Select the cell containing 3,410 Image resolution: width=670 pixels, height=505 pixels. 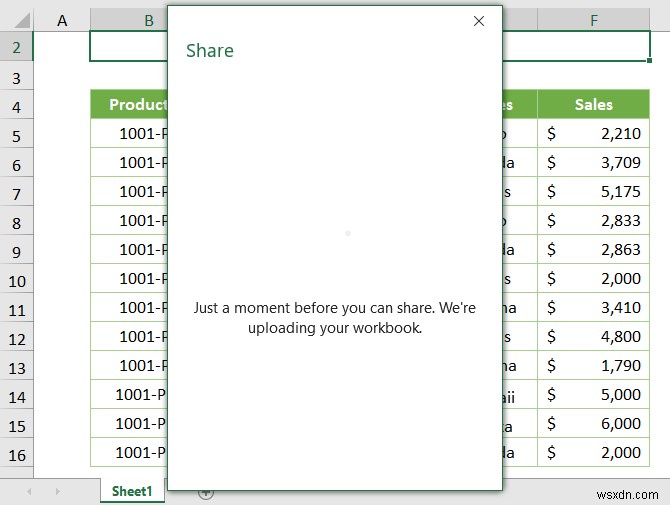point(594,307)
